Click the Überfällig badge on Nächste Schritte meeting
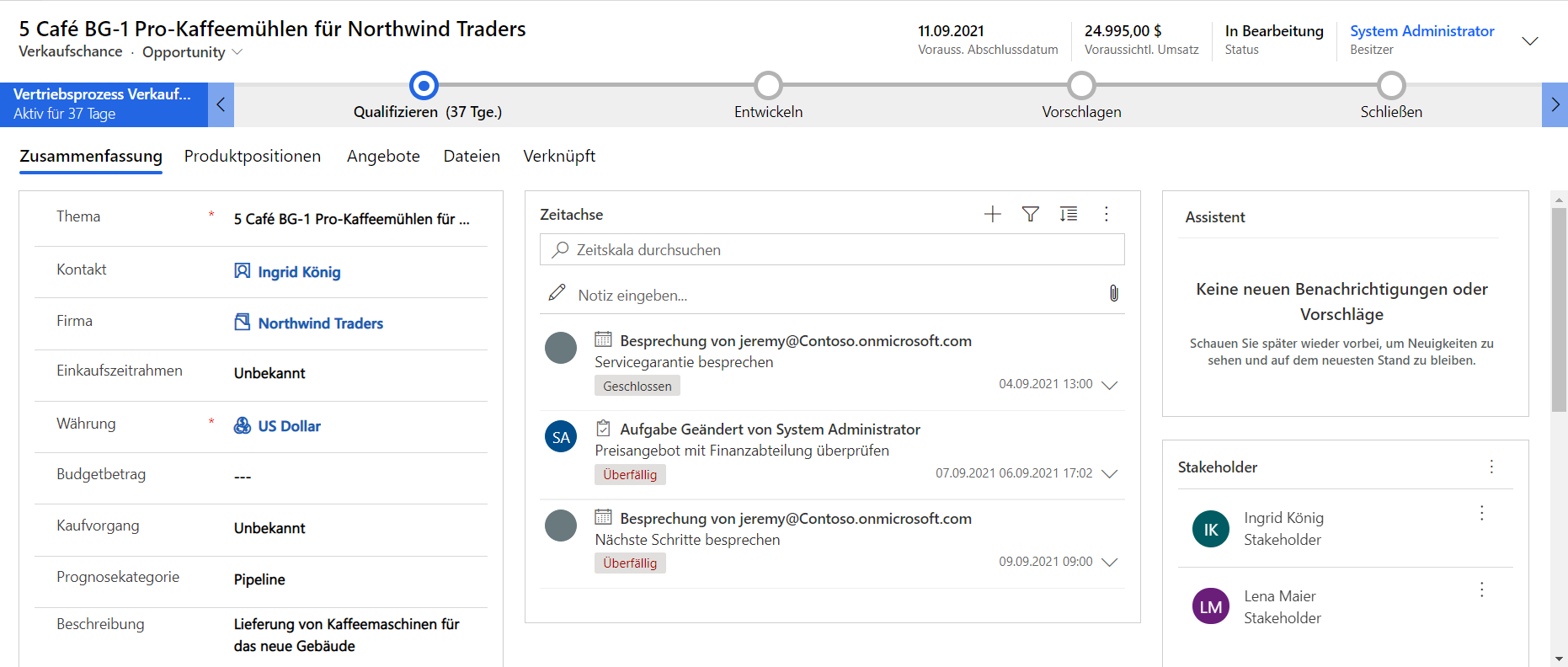This screenshot has height=667, width=1568. pyautogui.click(x=630, y=563)
